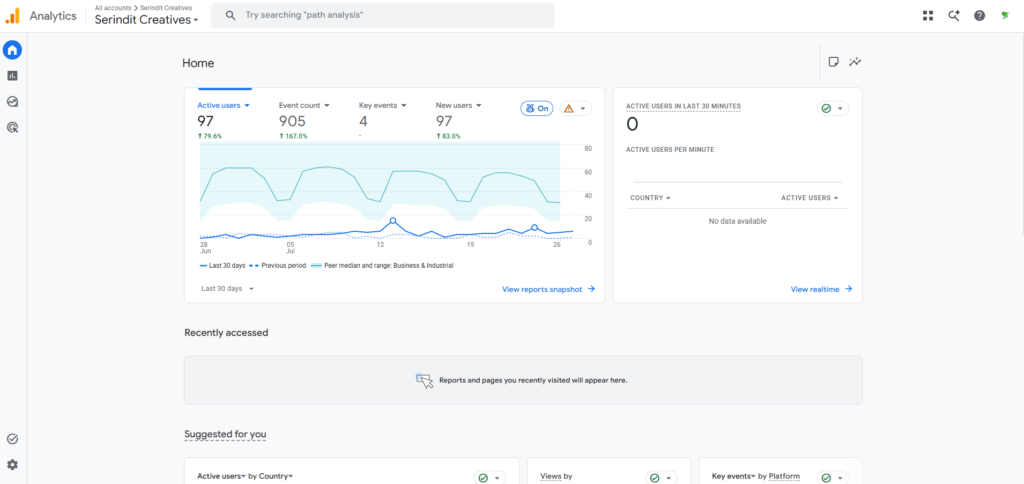The width and height of the screenshot is (1024, 484).
Task: Open the Key events by Platform check dropdown
Action: [833, 477]
